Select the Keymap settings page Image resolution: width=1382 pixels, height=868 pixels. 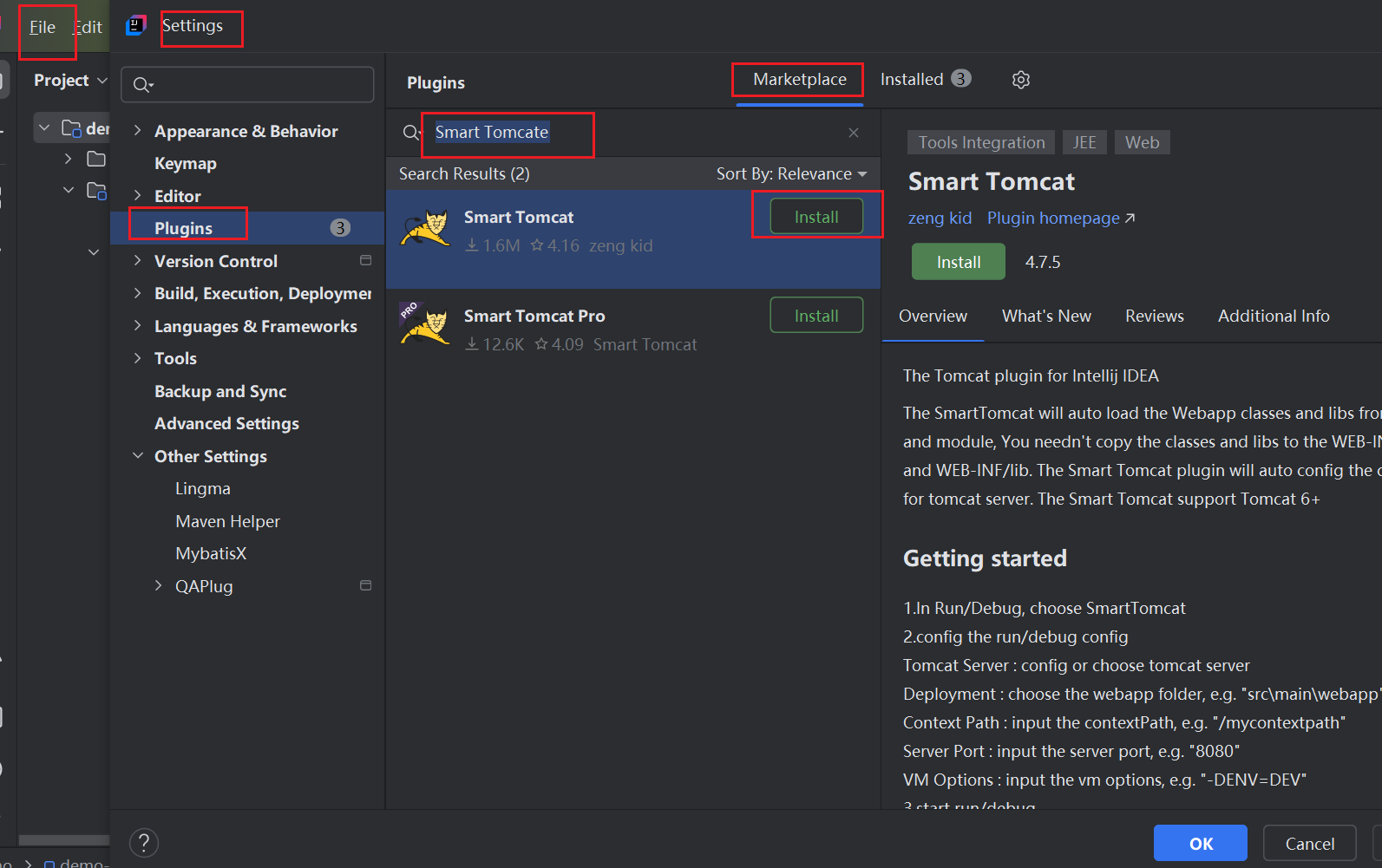(x=185, y=163)
